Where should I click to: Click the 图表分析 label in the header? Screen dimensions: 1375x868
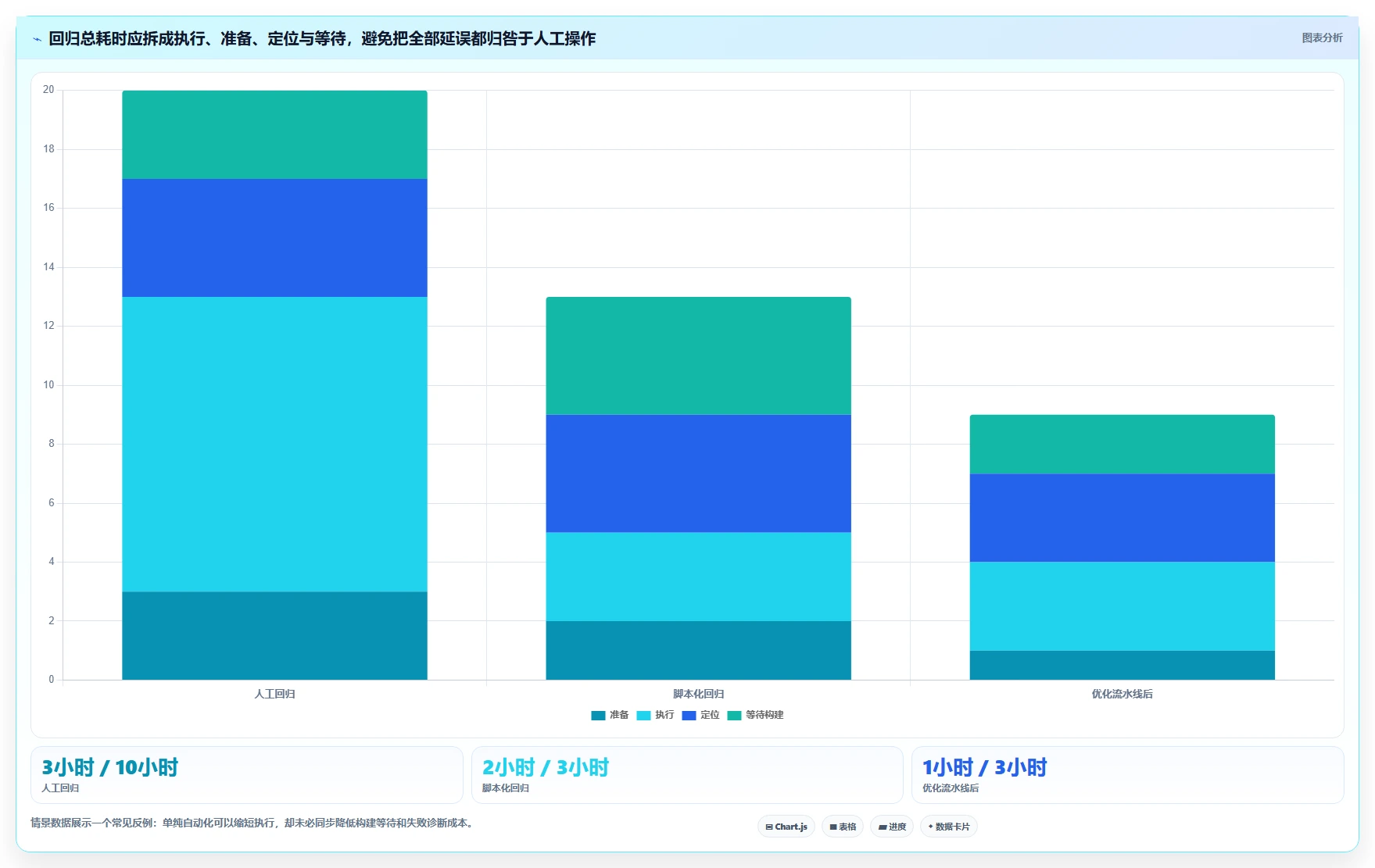click(1322, 38)
